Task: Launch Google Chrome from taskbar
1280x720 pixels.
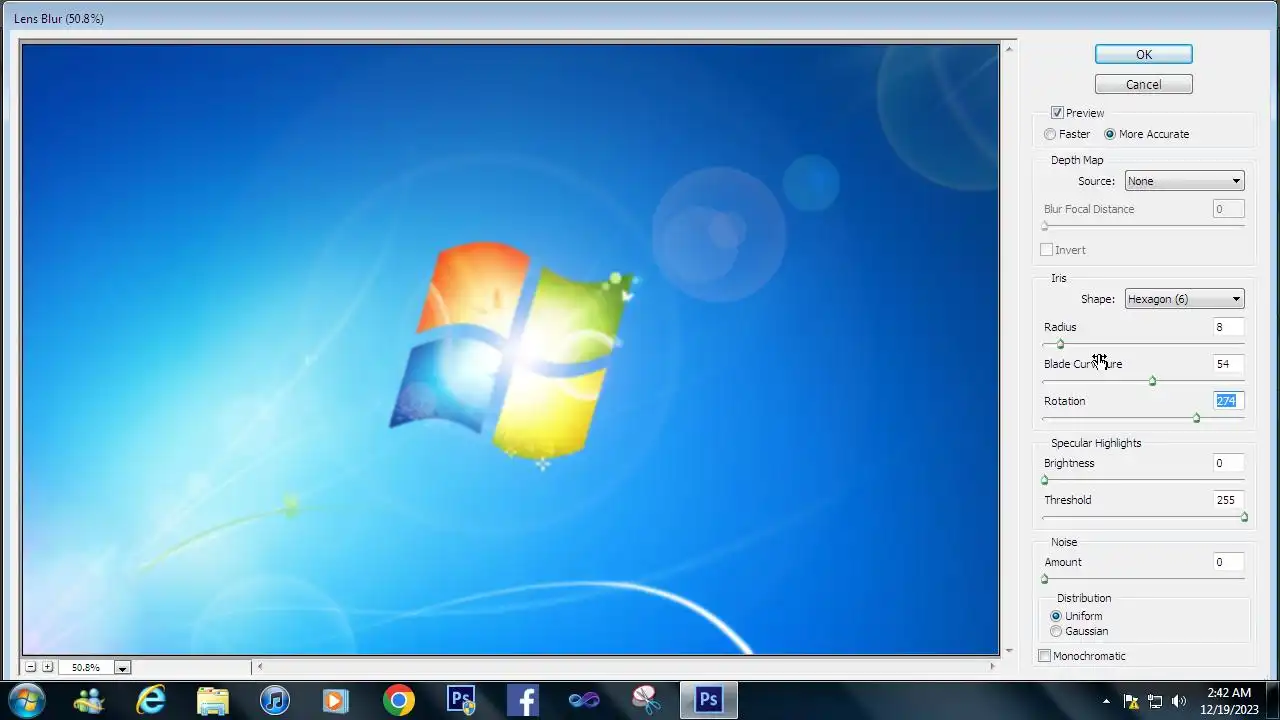Action: pyautogui.click(x=399, y=700)
